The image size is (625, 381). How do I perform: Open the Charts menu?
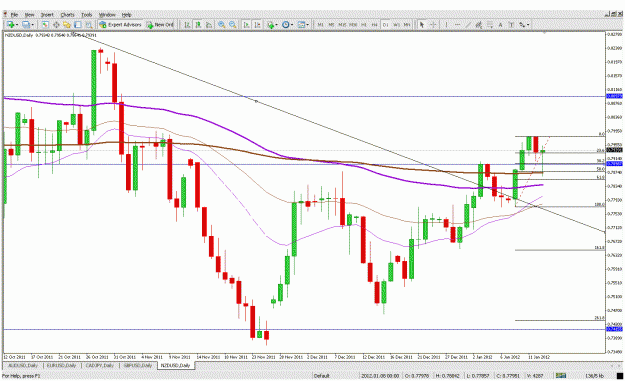(67, 15)
